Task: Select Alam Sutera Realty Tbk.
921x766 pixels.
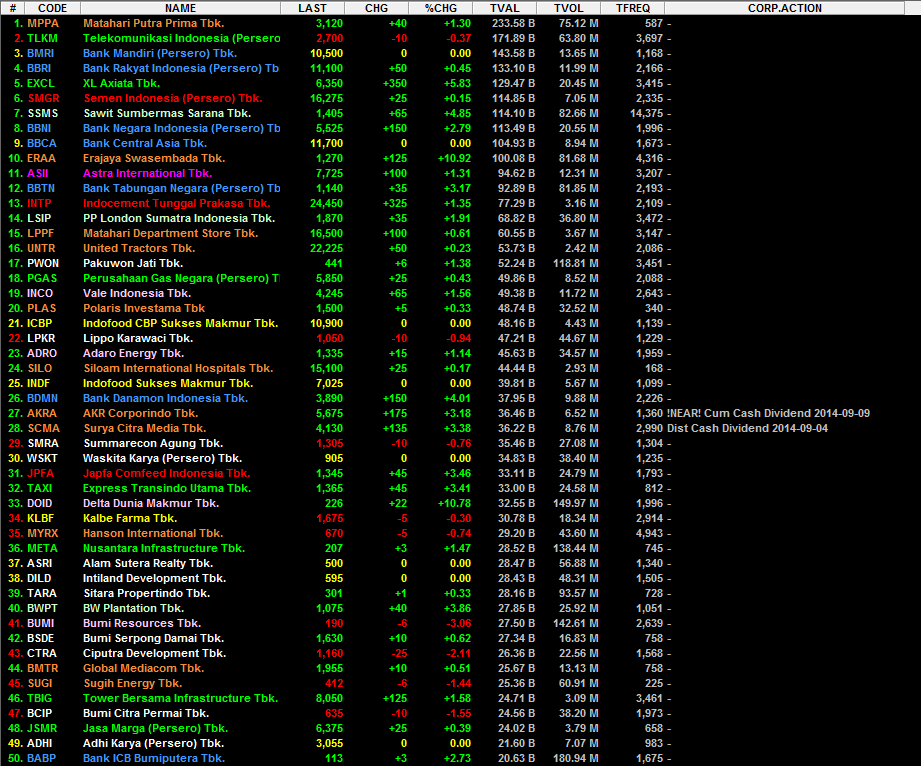Action: pyautogui.click(x=148, y=563)
